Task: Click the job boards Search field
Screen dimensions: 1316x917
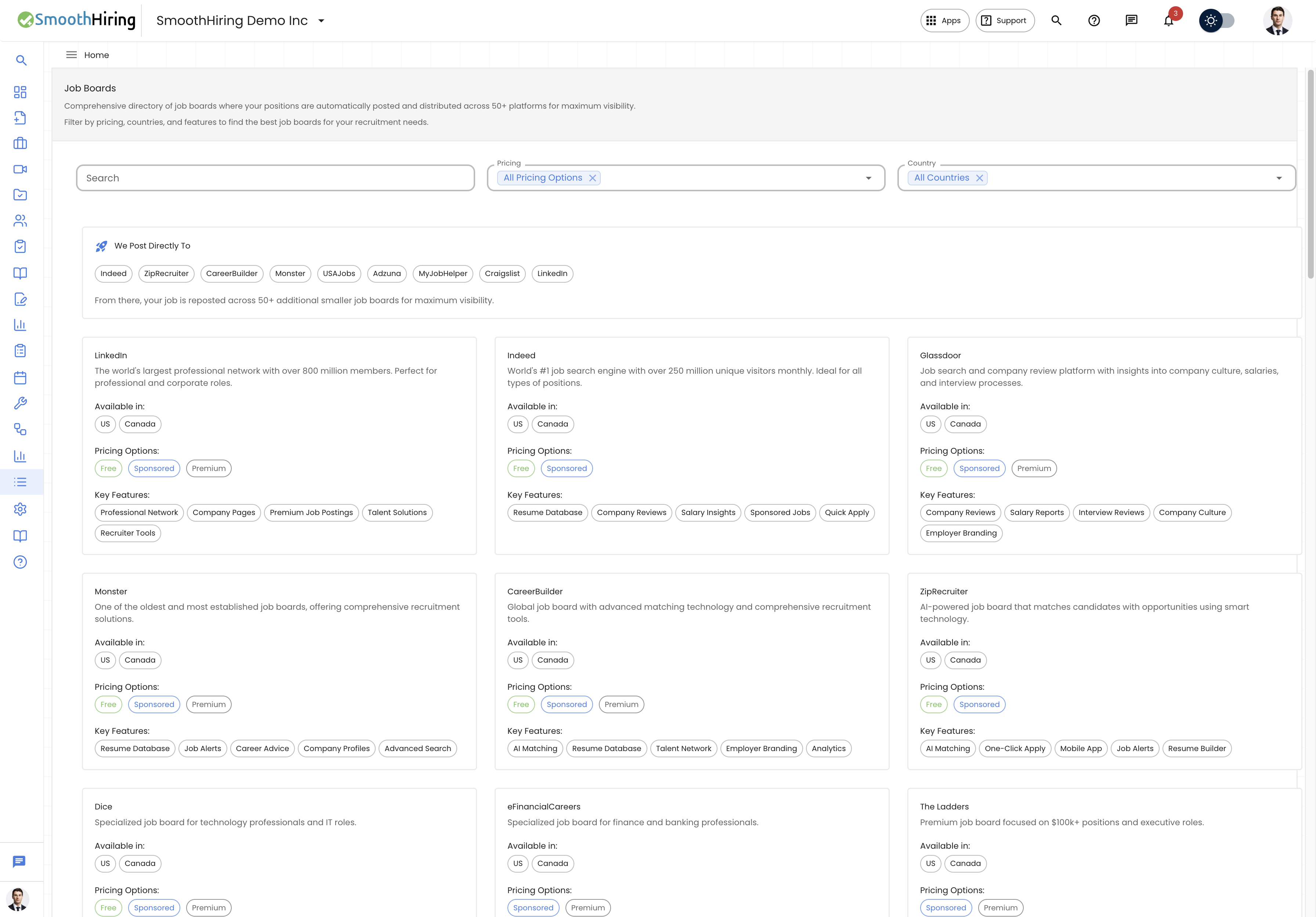Action: pyautogui.click(x=275, y=178)
